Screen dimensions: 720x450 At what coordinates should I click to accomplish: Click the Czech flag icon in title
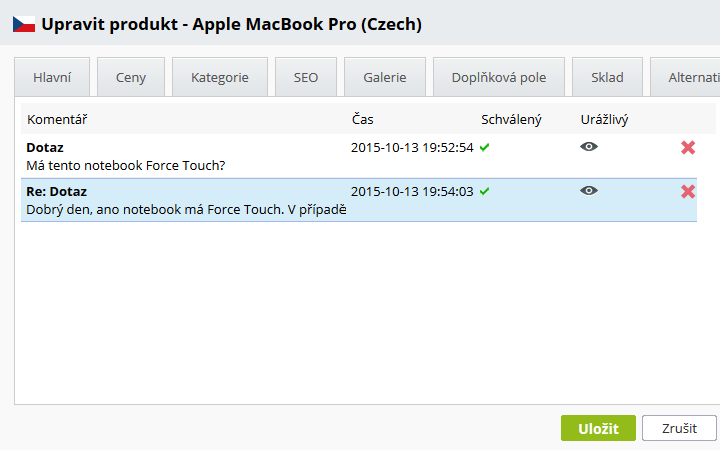point(24,24)
